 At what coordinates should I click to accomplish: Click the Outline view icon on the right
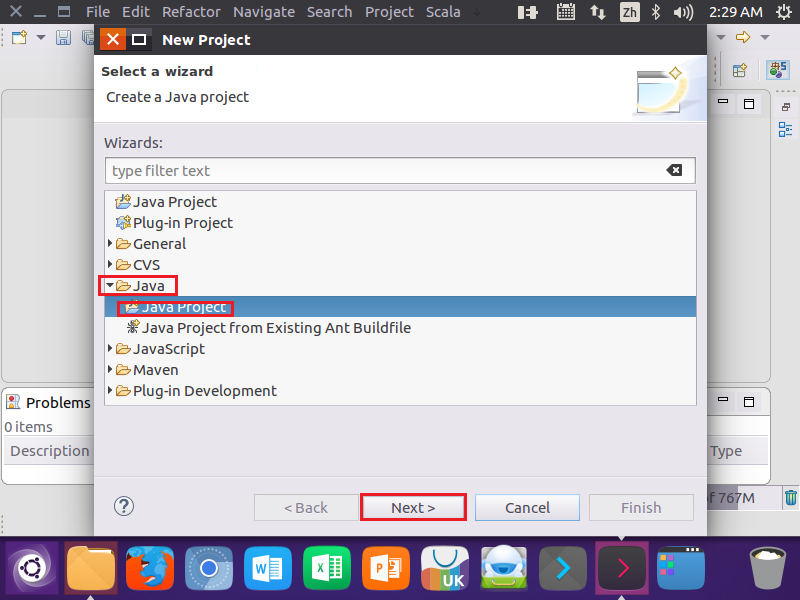(785, 130)
